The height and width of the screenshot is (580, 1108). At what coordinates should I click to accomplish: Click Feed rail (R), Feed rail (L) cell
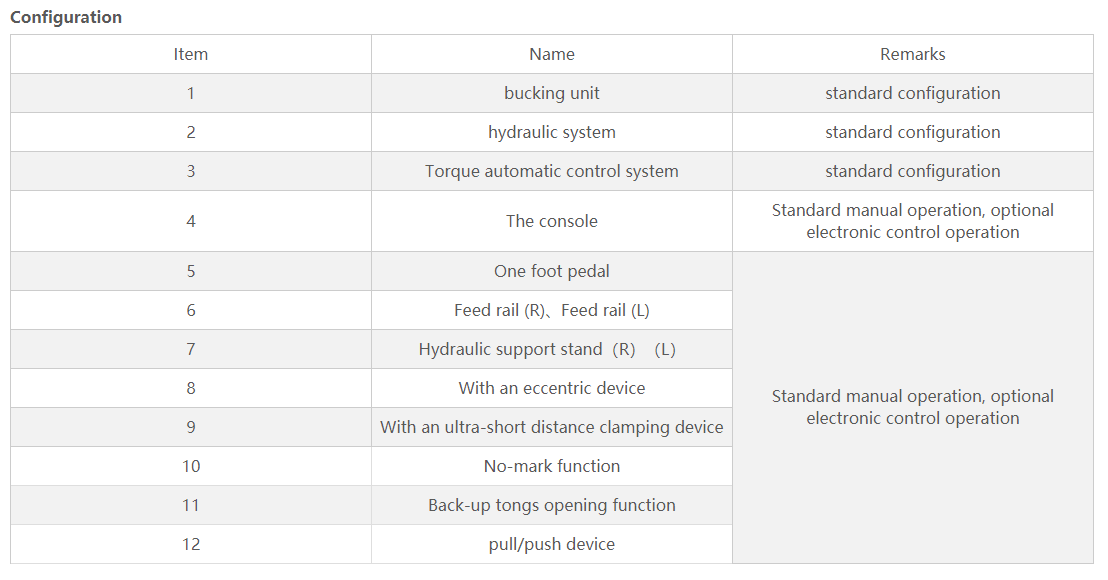coord(552,310)
